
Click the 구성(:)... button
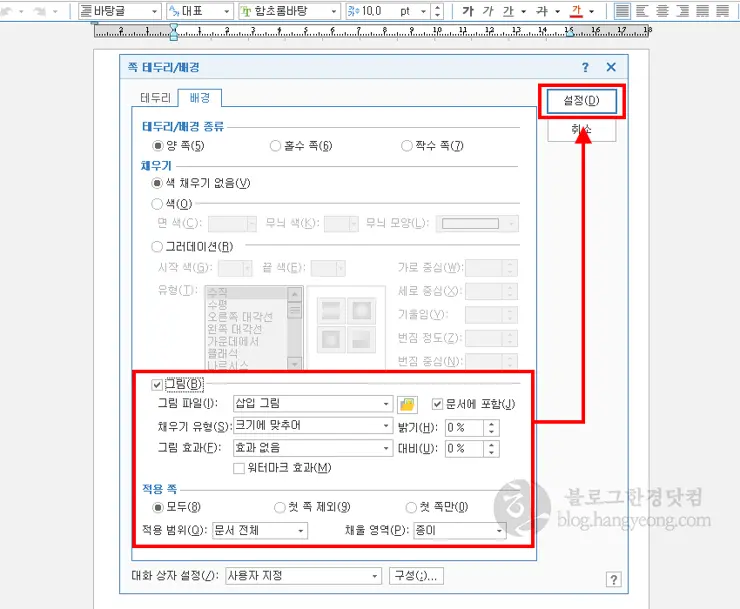[416, 575]
